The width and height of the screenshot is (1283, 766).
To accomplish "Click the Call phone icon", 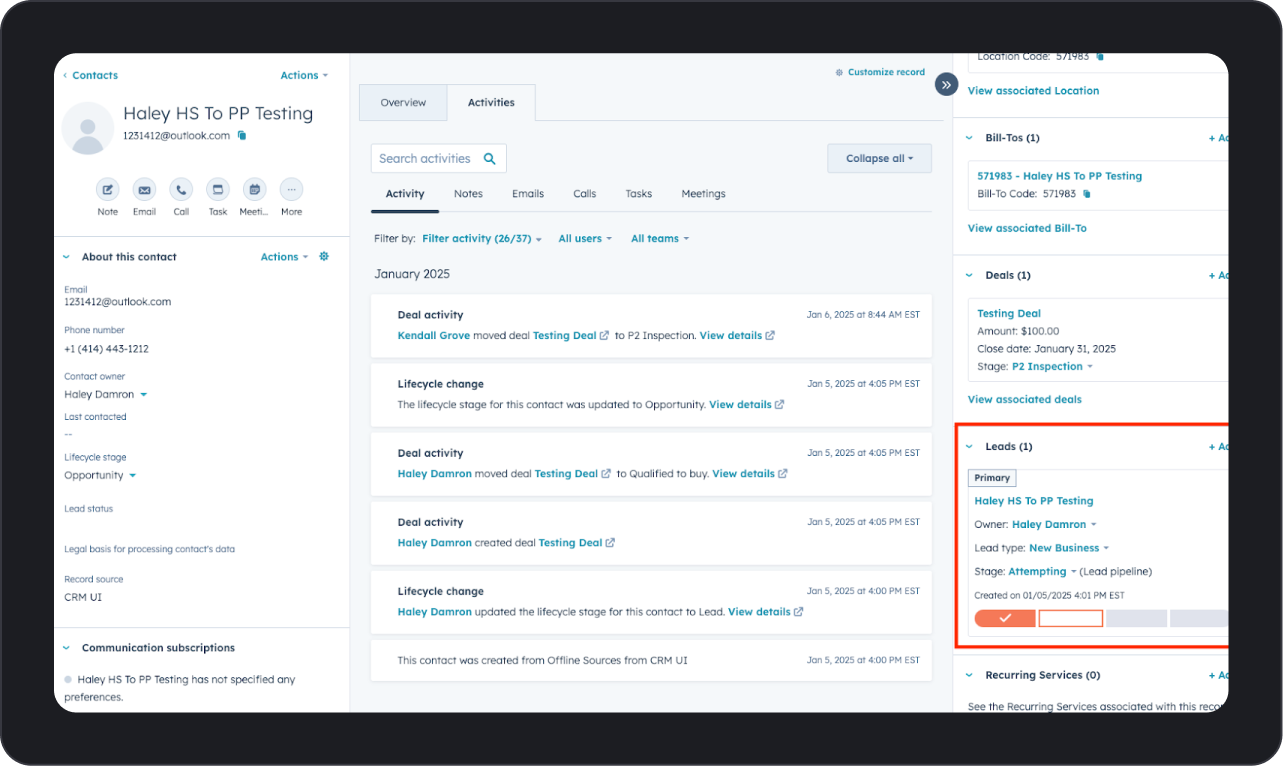I will [x=181, y=189].
